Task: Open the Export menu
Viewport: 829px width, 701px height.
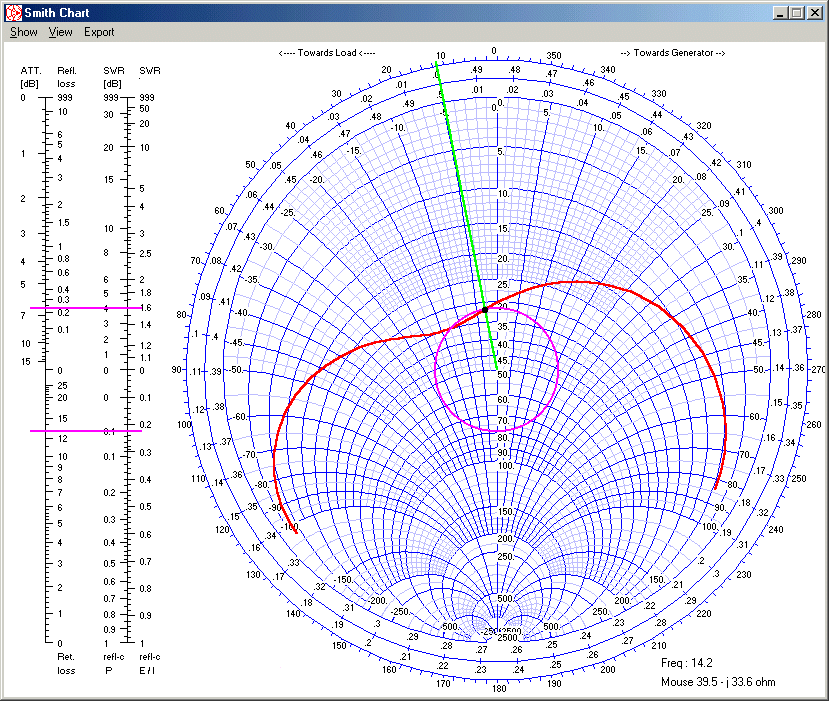Action: coord(99,32)
